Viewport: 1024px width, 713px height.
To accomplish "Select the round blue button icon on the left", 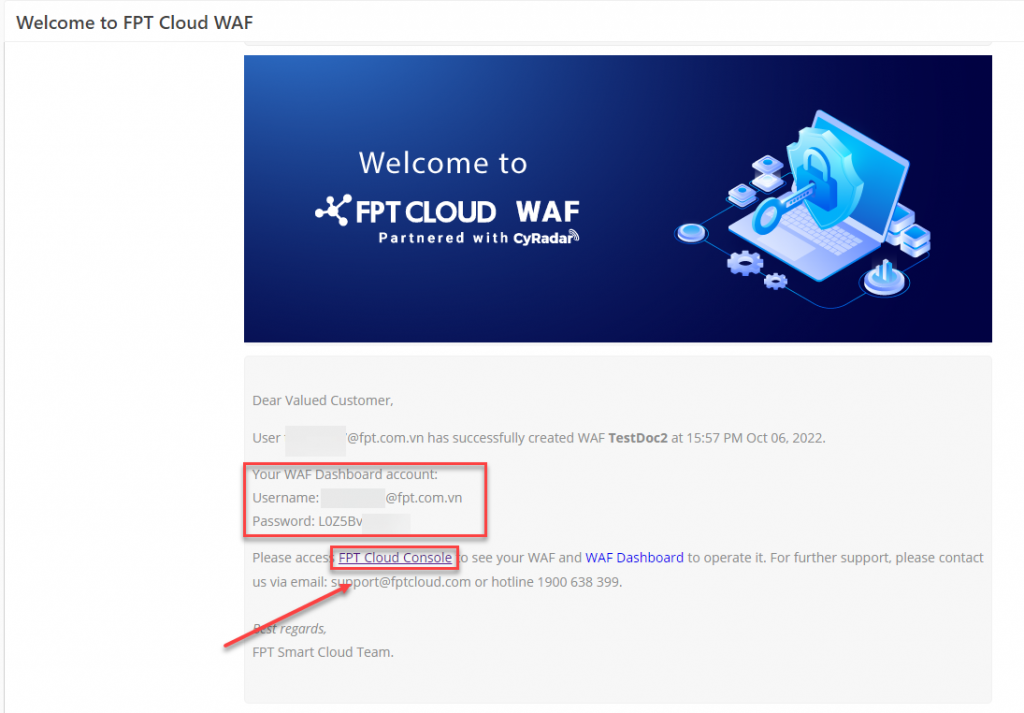I will pos(692,232).
